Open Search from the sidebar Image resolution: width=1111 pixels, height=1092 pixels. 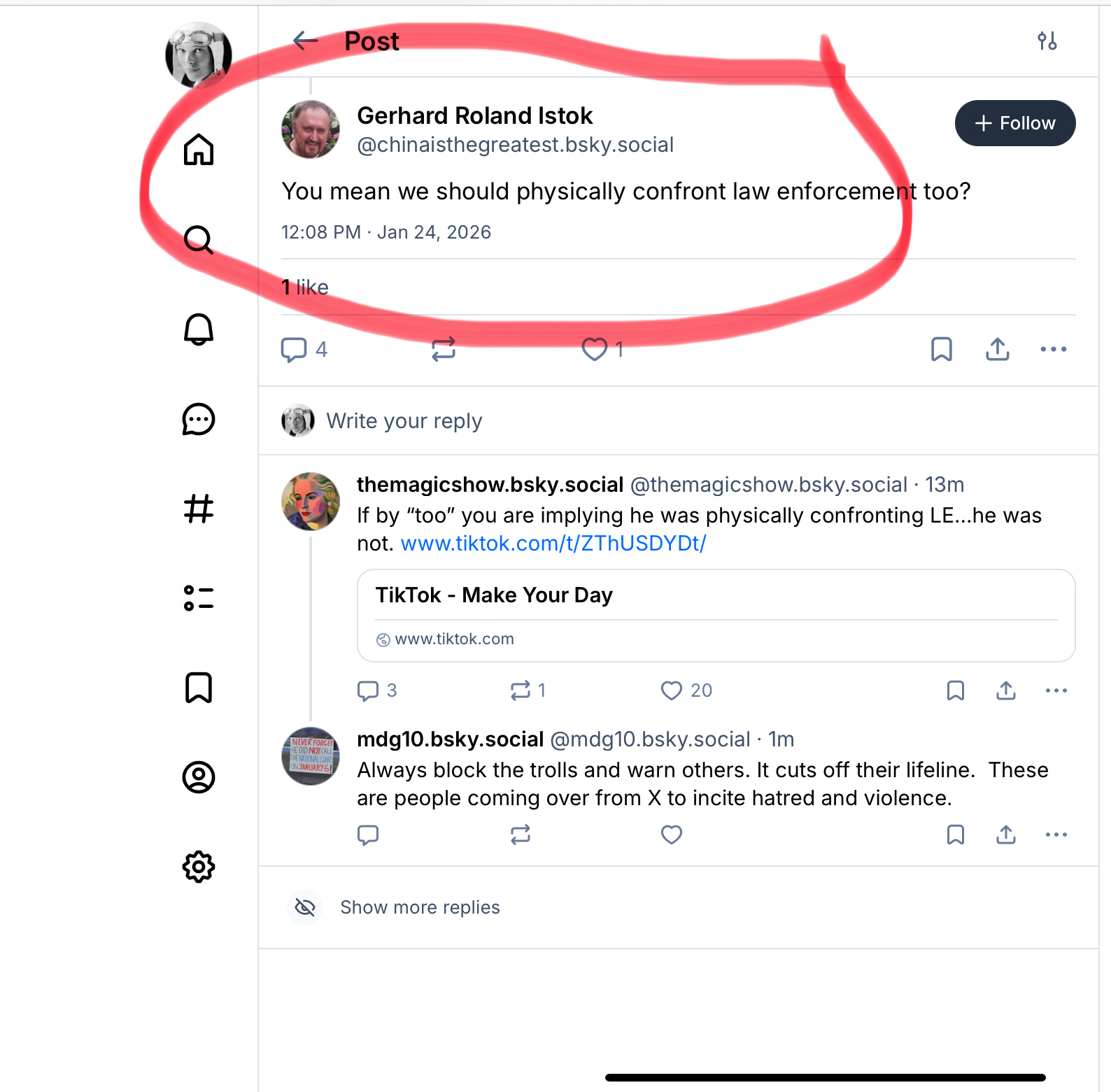pyautogui.click(x=199, y=240)
